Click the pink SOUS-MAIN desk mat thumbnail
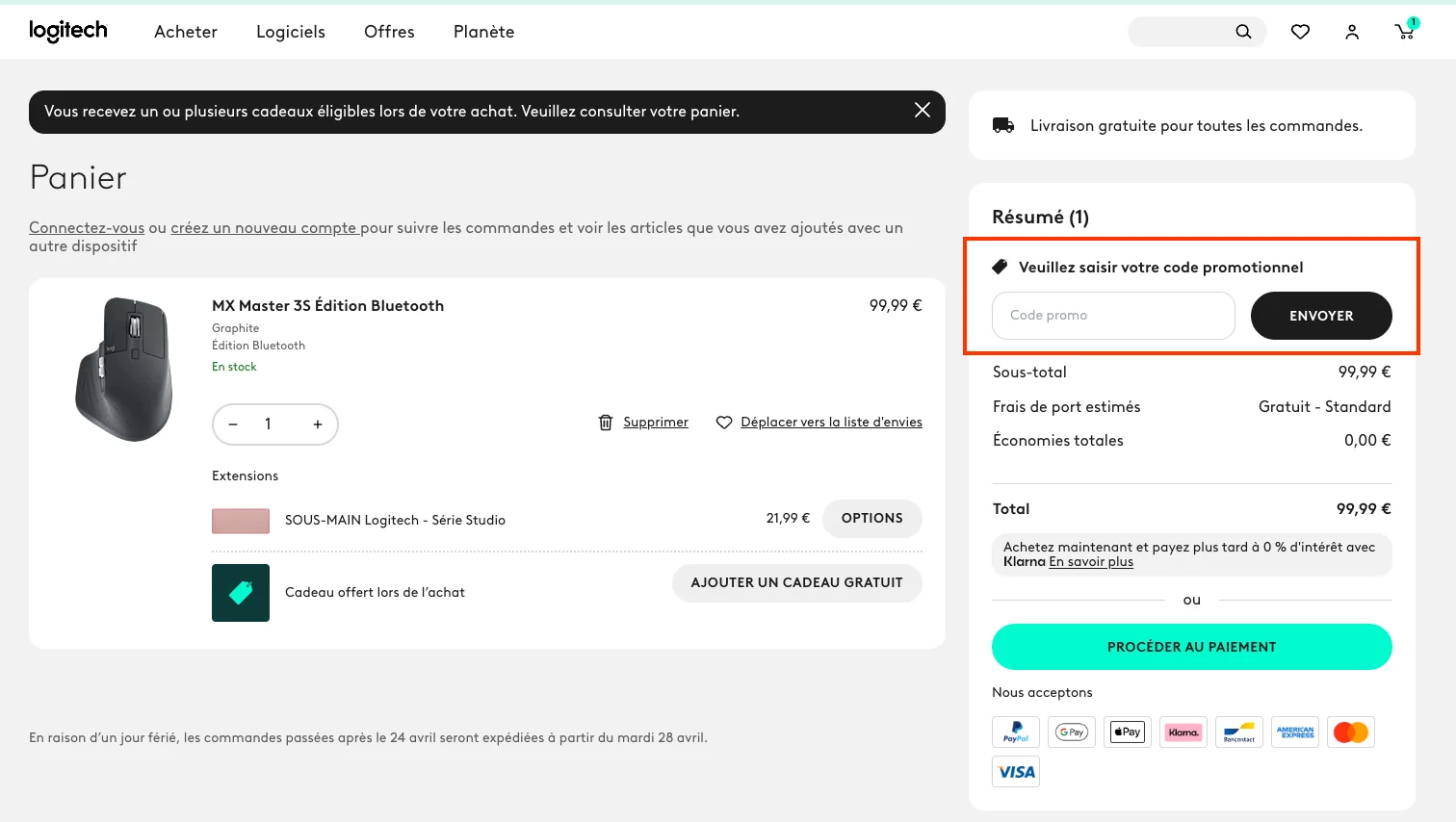 pyautogui.click(x=241, y=521)
